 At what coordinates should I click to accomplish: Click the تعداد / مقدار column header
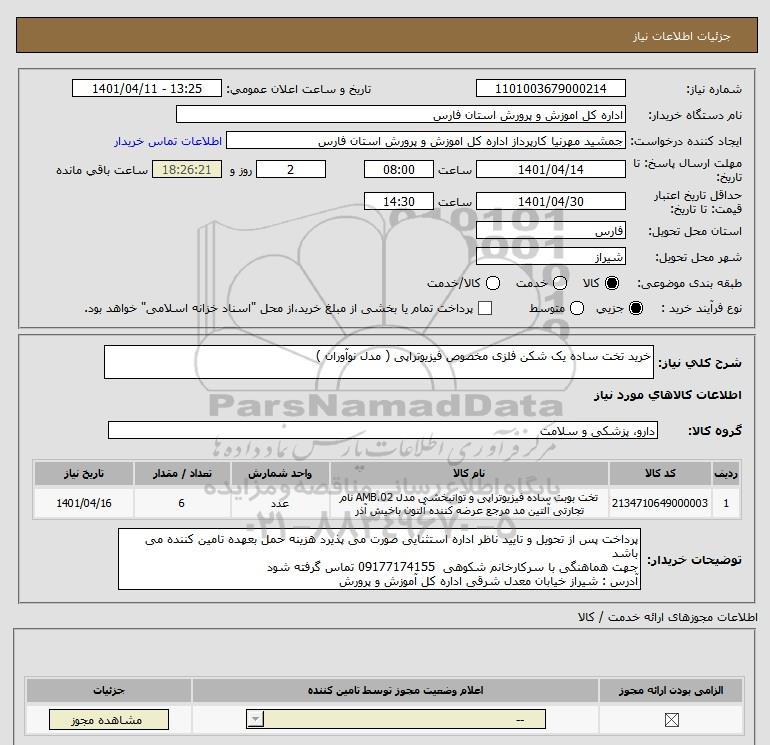click(182, 473)
